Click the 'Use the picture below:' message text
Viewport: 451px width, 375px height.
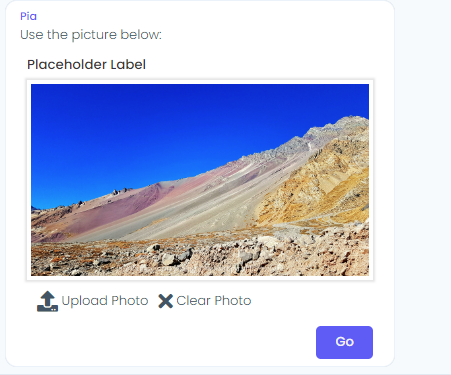coord(91,35)
